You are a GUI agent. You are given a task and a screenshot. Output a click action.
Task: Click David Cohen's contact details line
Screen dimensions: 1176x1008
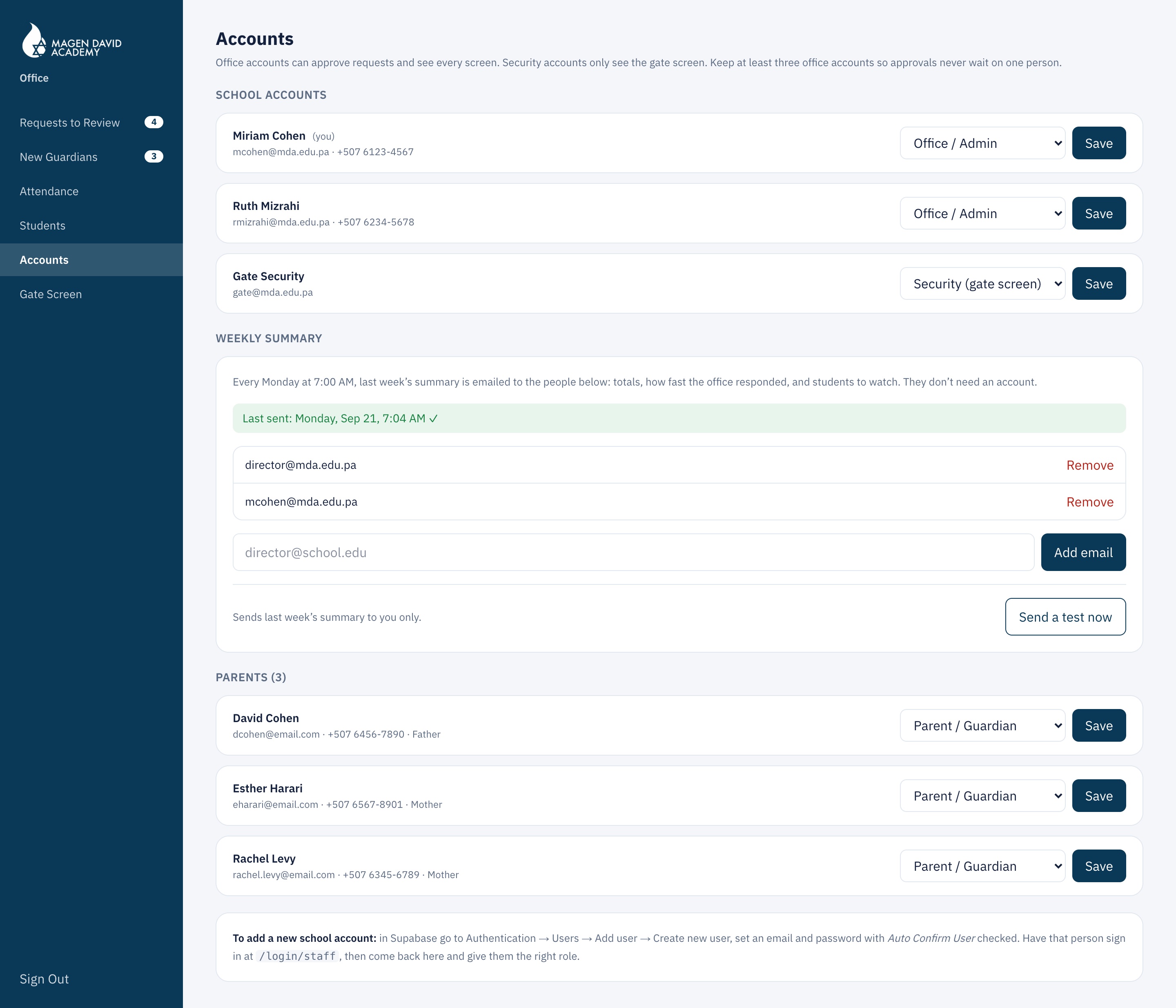(x=336, y=734)
